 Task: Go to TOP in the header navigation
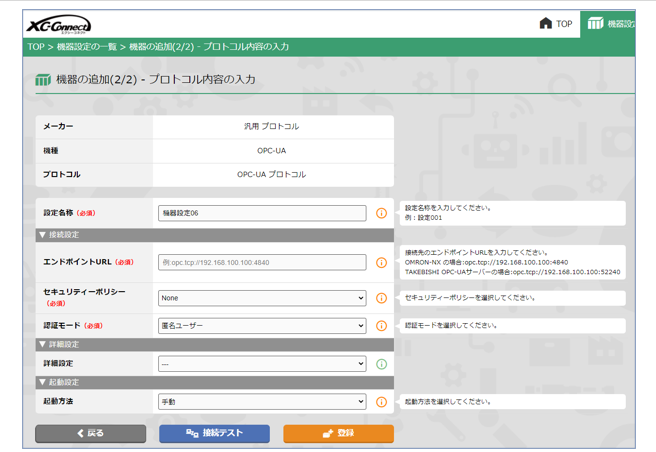(556, 24)
